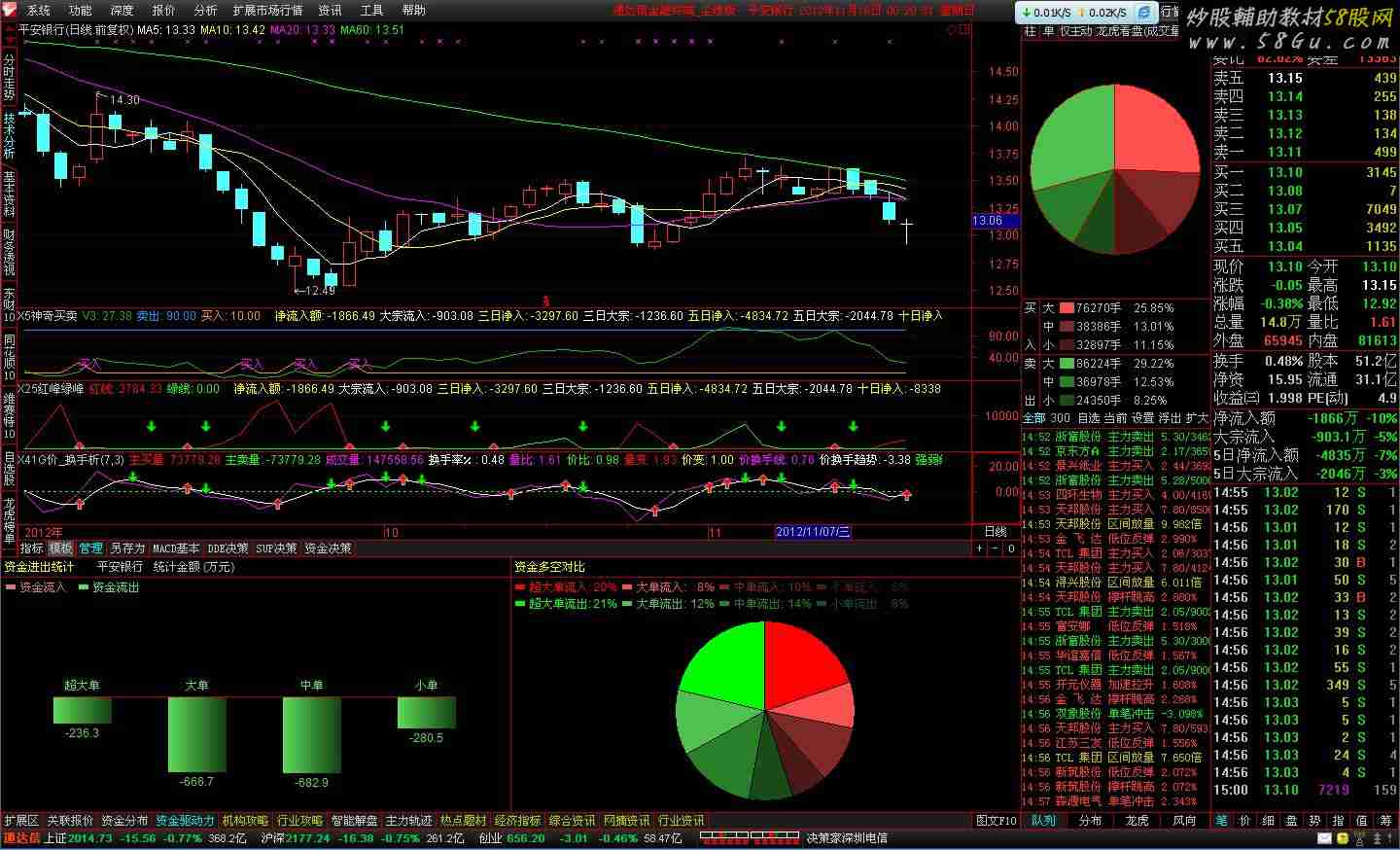Open the 主力轨迹 bottom tab
1400x850 pixels.
408,821
